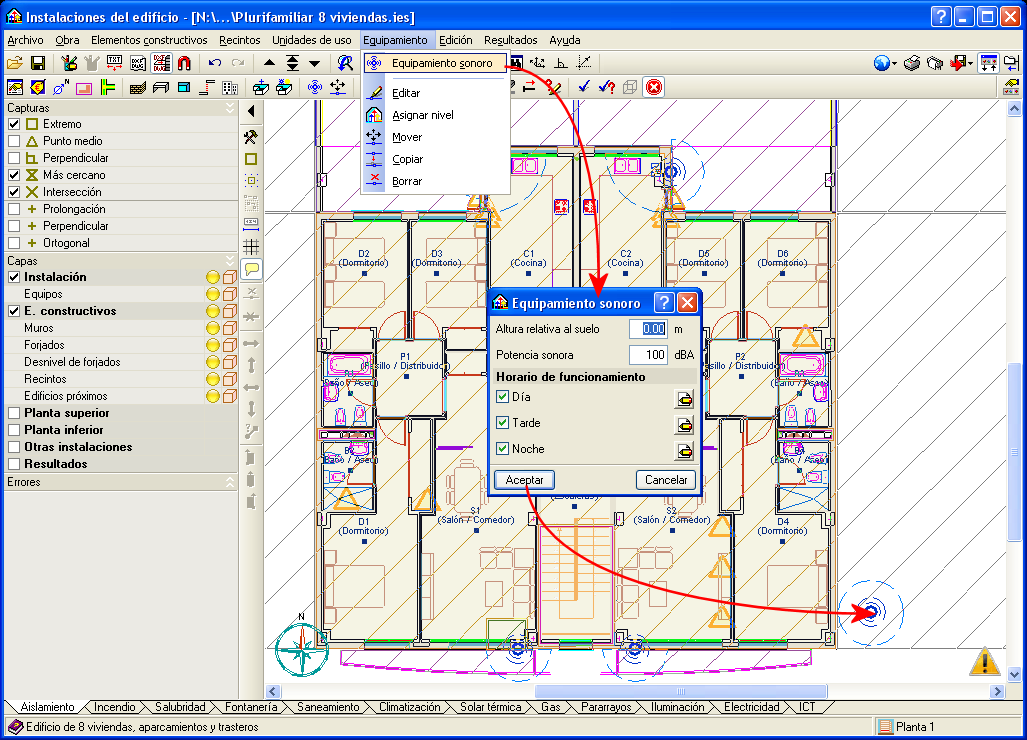Click Cancelar in Equipamiento sonoro dialog

665,480
